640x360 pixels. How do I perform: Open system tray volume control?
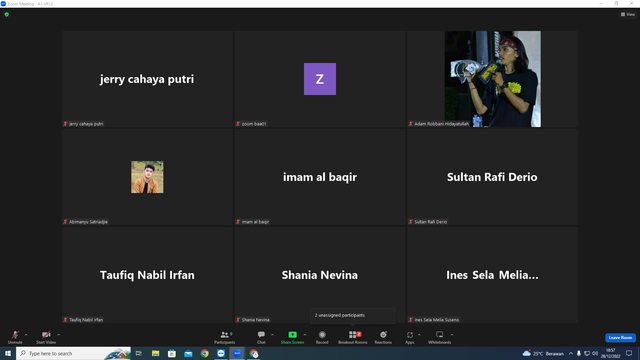point(595,353)
